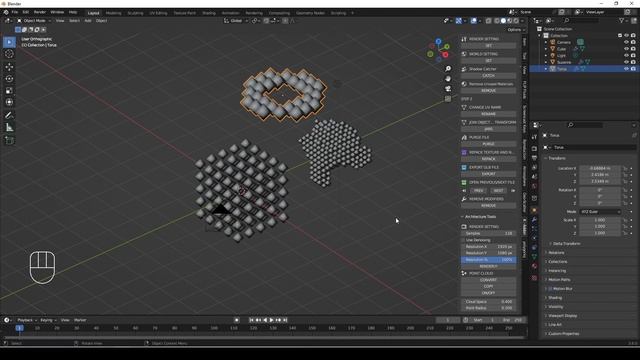Open the Modifiers wrench tab in Properties
The height and width of the screenshot is (360, 640).
(534, 220)
